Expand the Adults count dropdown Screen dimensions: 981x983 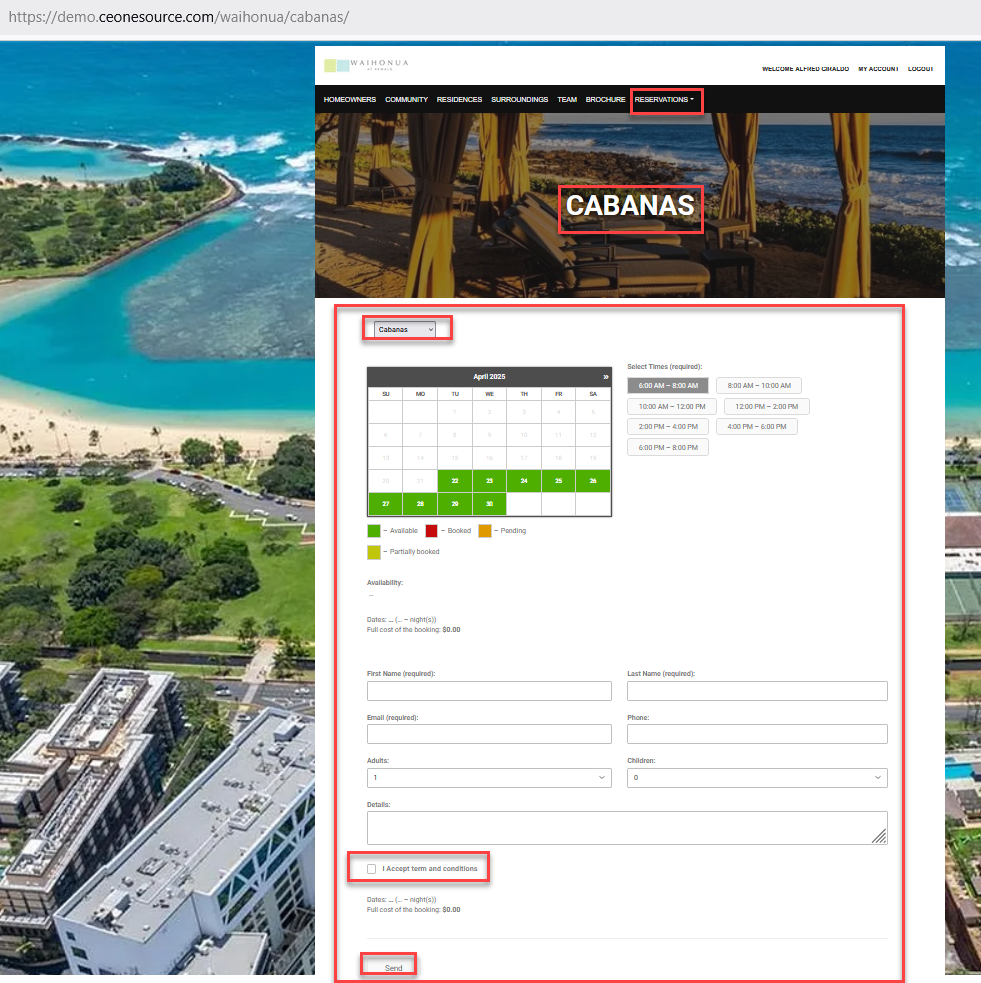(489, 778)
